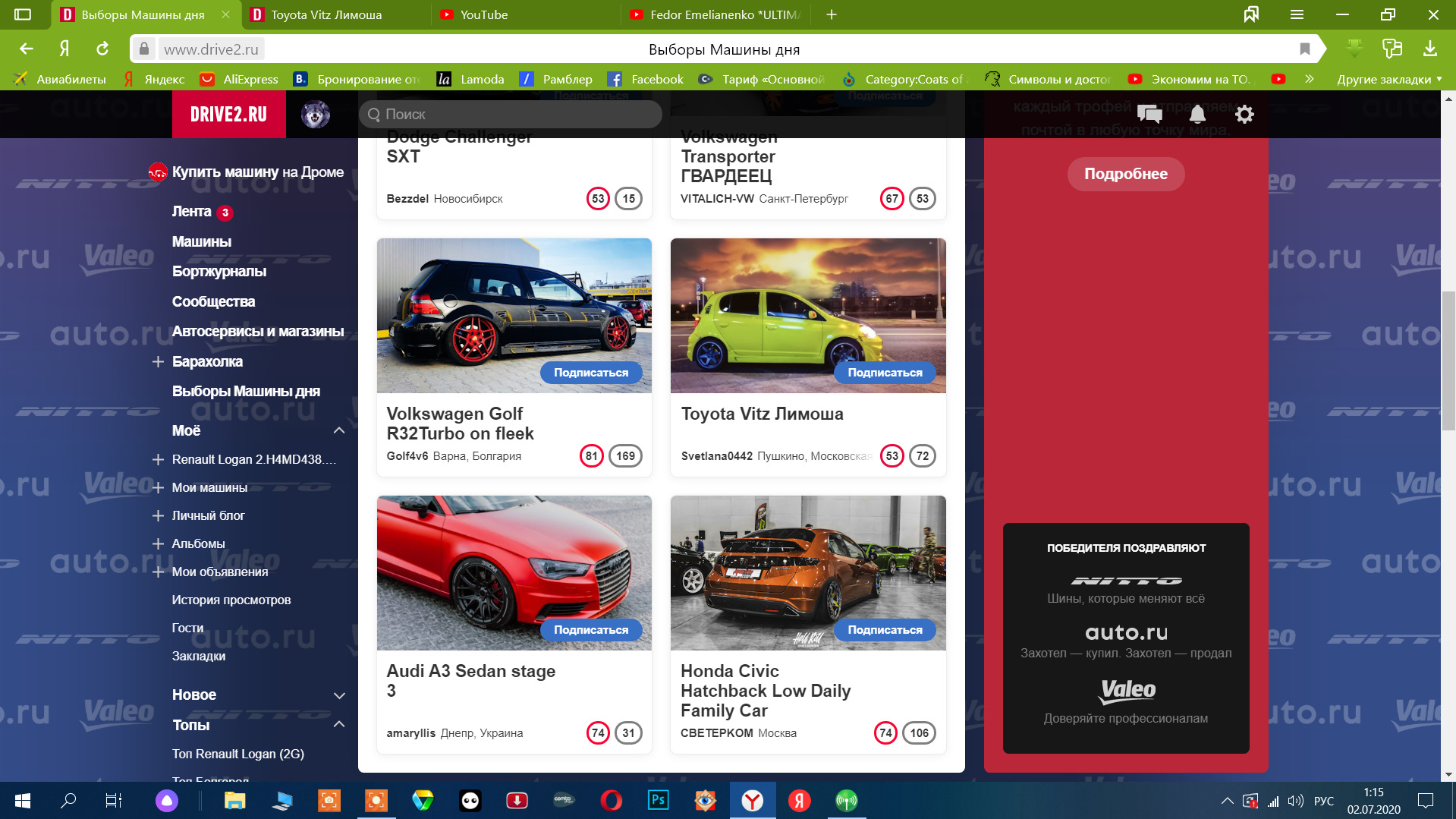Image resolution: width=1456 pixels, height=819 pixels.
Task: Go back with browser back arrow
Action: point(26,49)
